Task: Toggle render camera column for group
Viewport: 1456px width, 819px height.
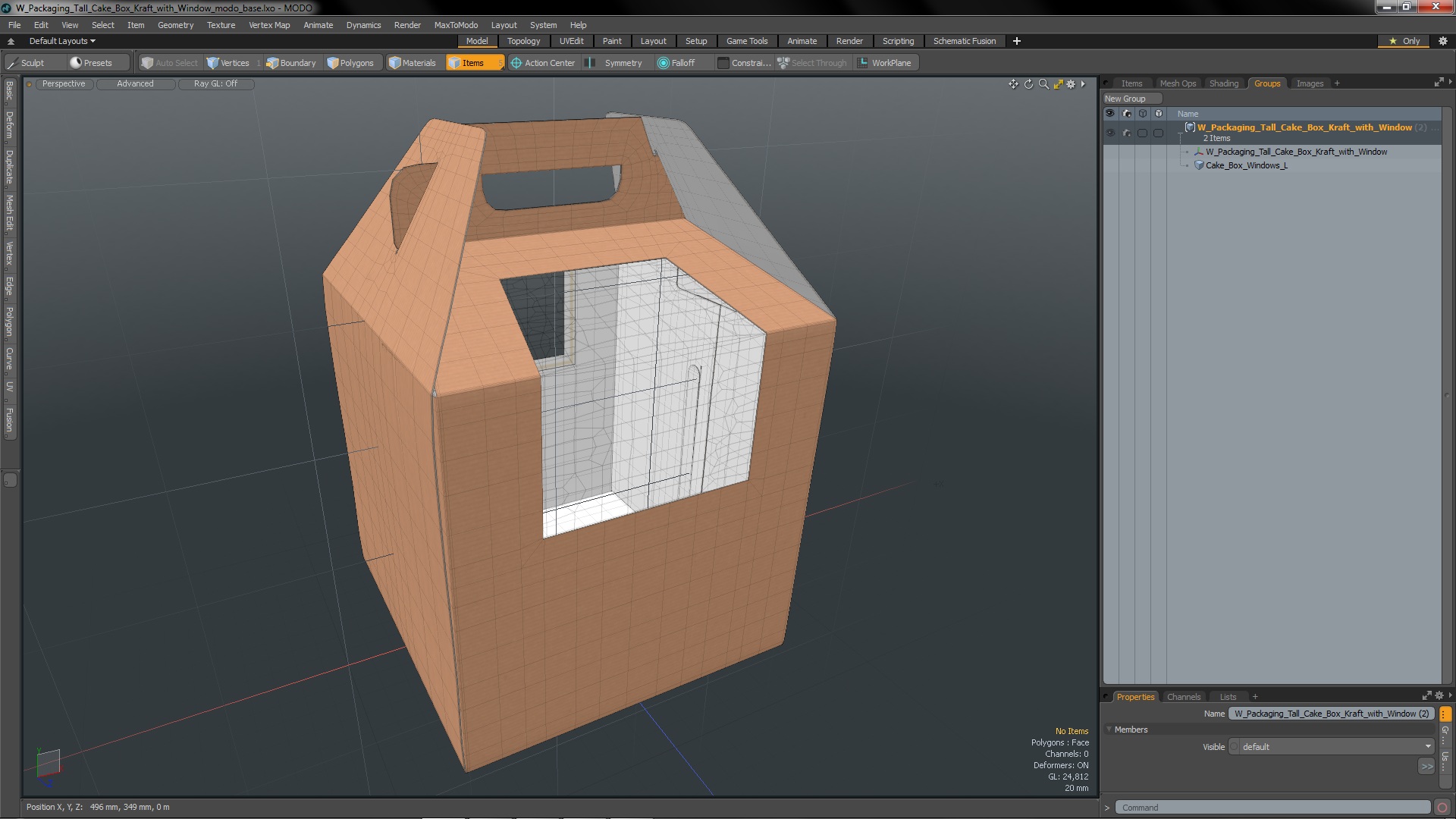Action: tap(1126, 133)
